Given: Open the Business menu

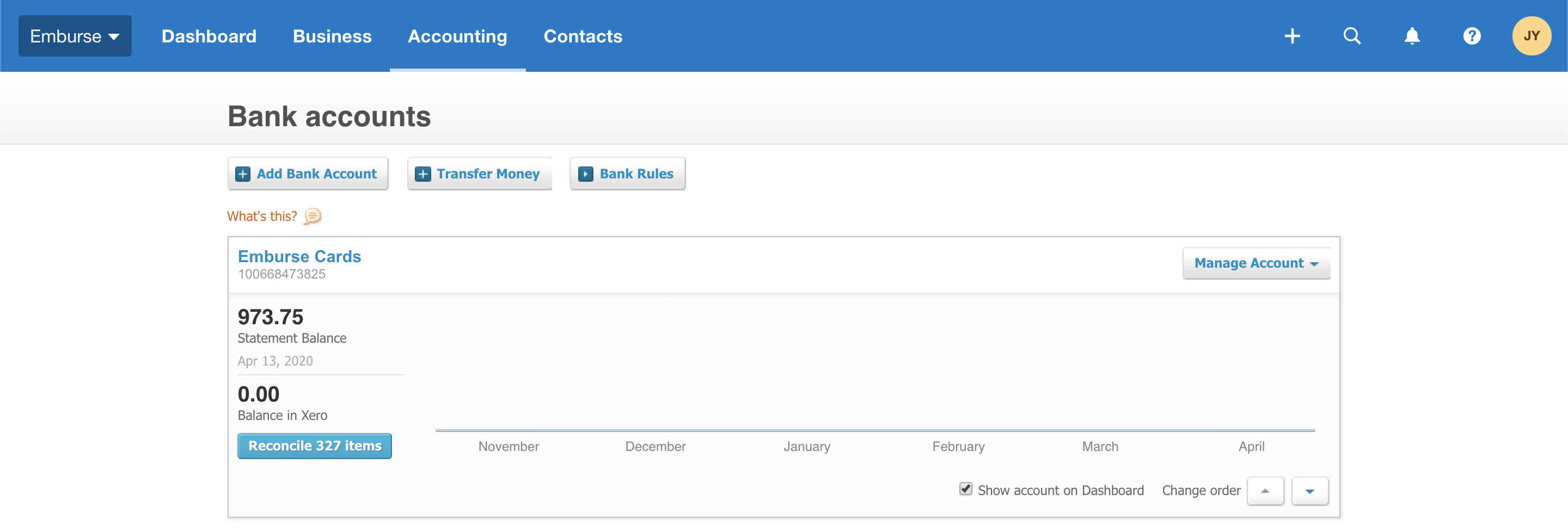Looking at the screenshot, I should (332, 36).
